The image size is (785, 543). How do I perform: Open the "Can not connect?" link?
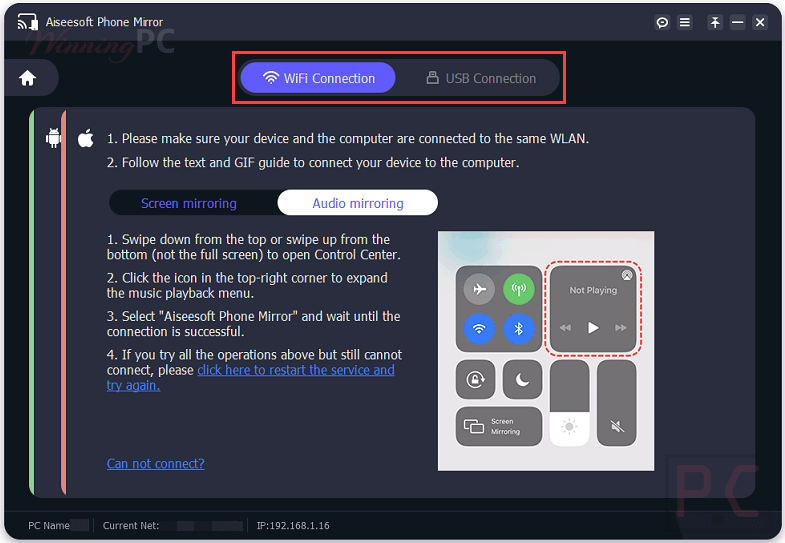(x=155, y=463)
